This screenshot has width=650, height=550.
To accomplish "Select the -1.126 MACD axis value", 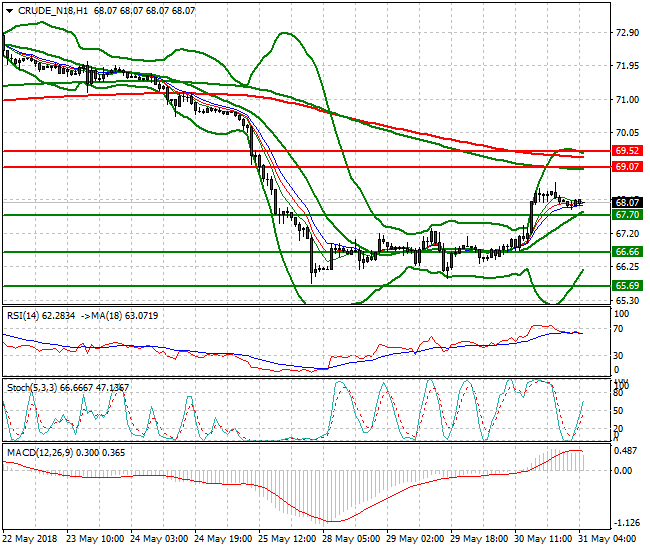I will coord(627,523).
